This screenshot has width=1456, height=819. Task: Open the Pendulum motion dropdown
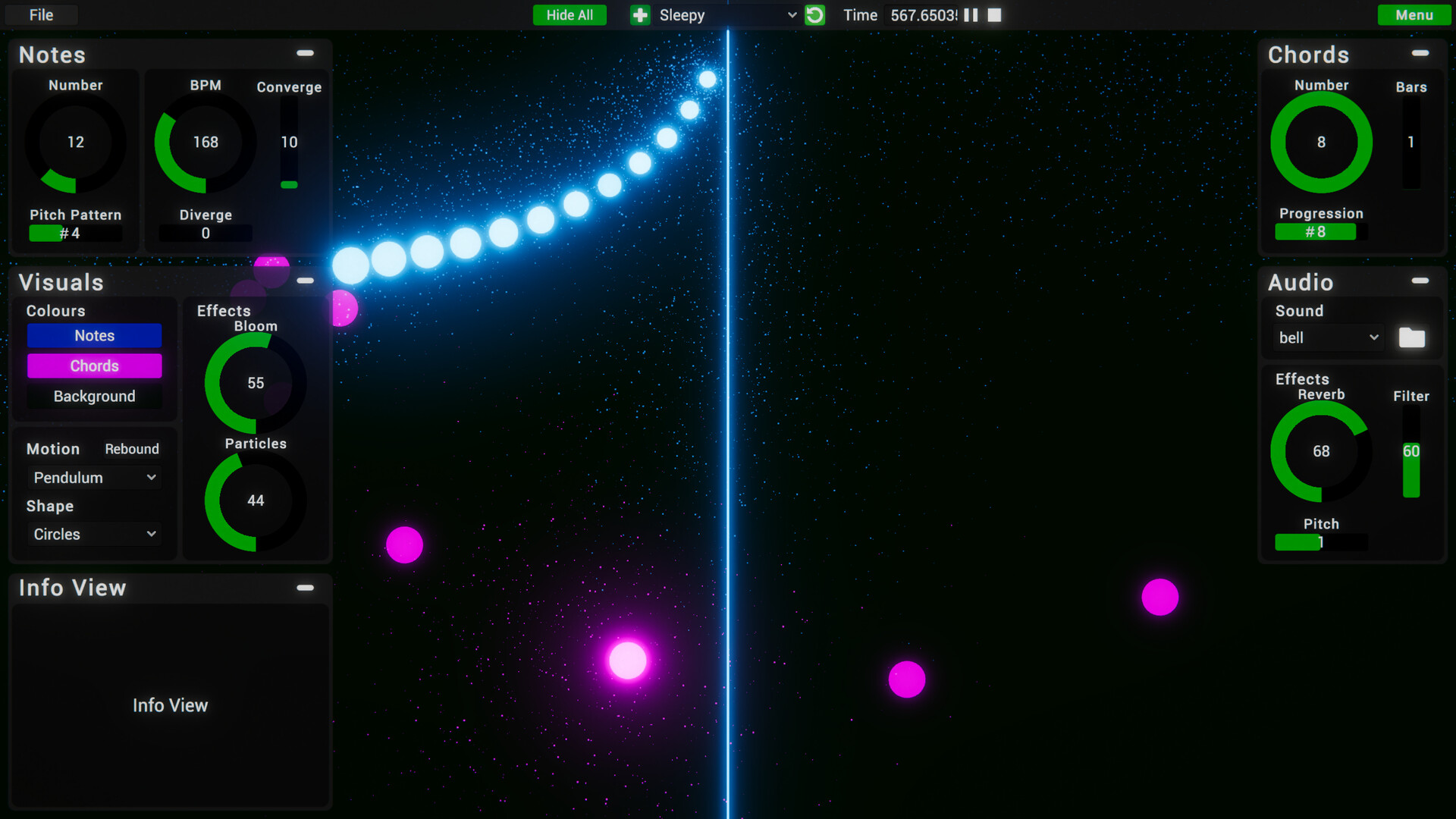[x=94, y=477]
